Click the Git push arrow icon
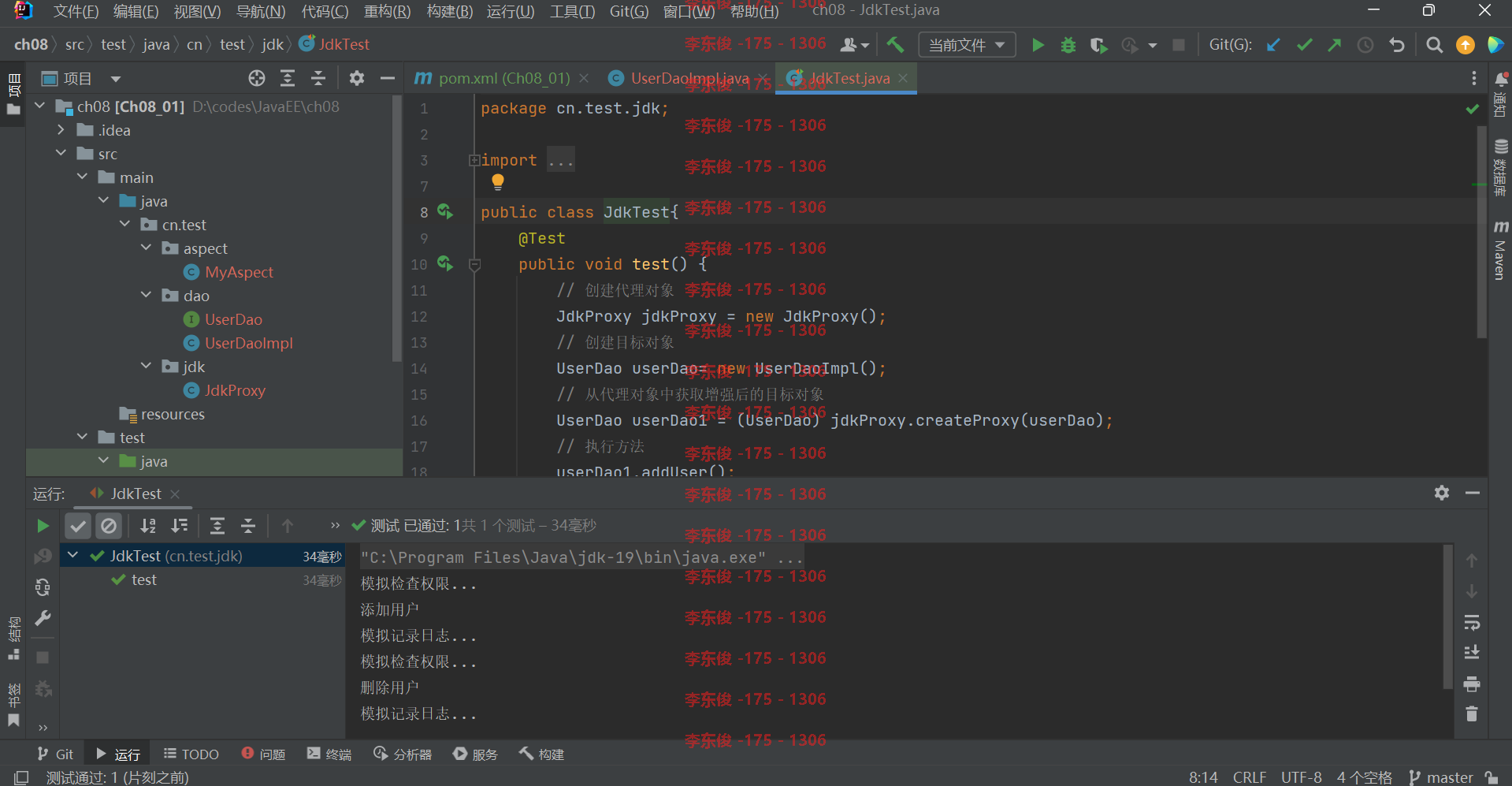The width and height of the screenshot is (1512, 786). coord(1335,45)
